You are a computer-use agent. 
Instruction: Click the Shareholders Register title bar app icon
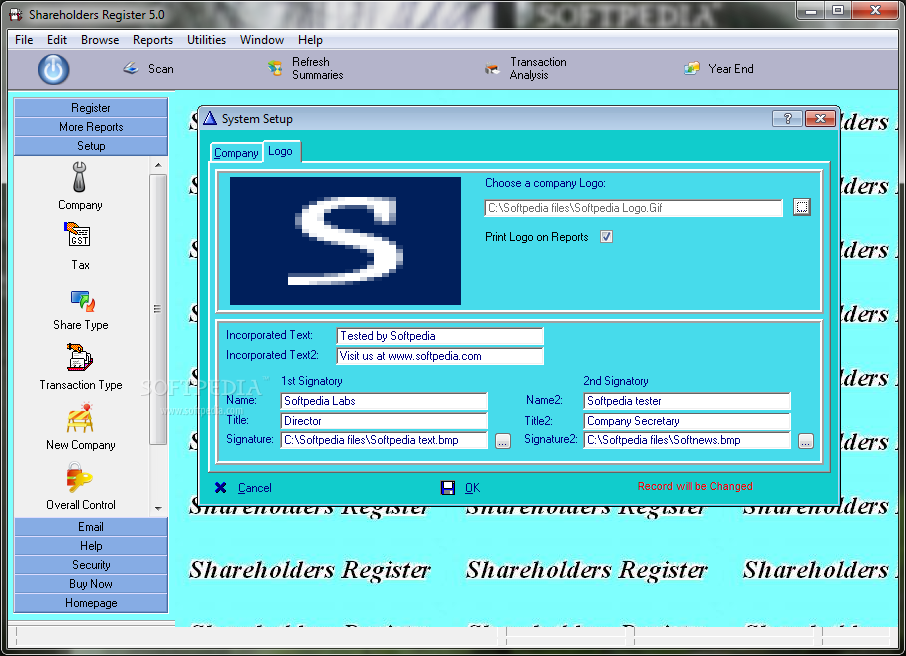tap(16, 14)
